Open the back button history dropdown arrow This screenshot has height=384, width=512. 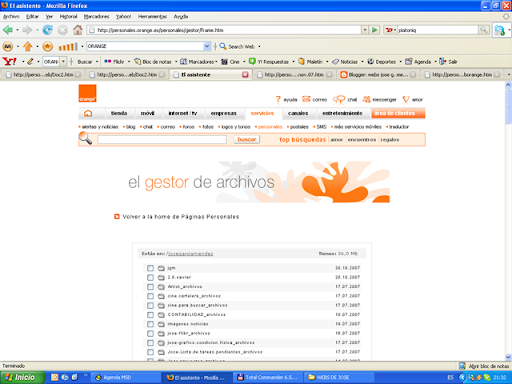point(17,30)
